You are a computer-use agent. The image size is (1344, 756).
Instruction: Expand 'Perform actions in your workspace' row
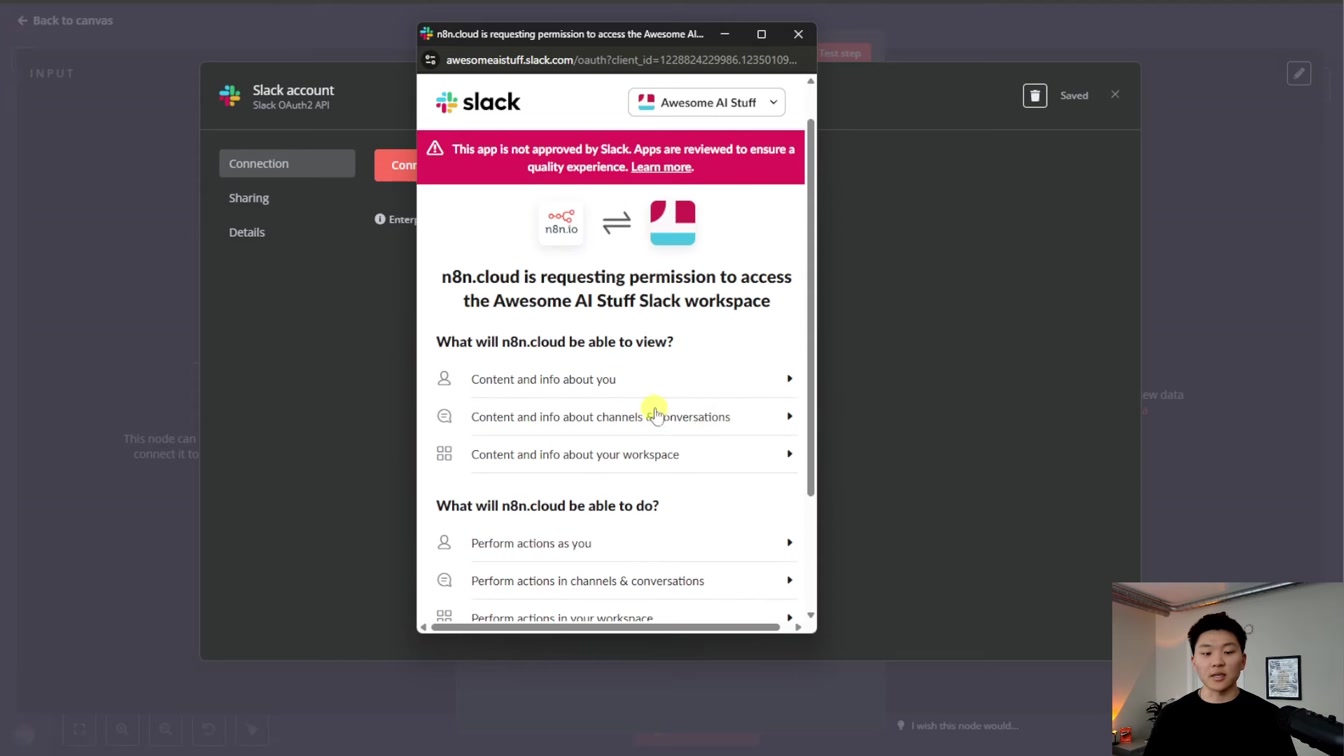615,617
